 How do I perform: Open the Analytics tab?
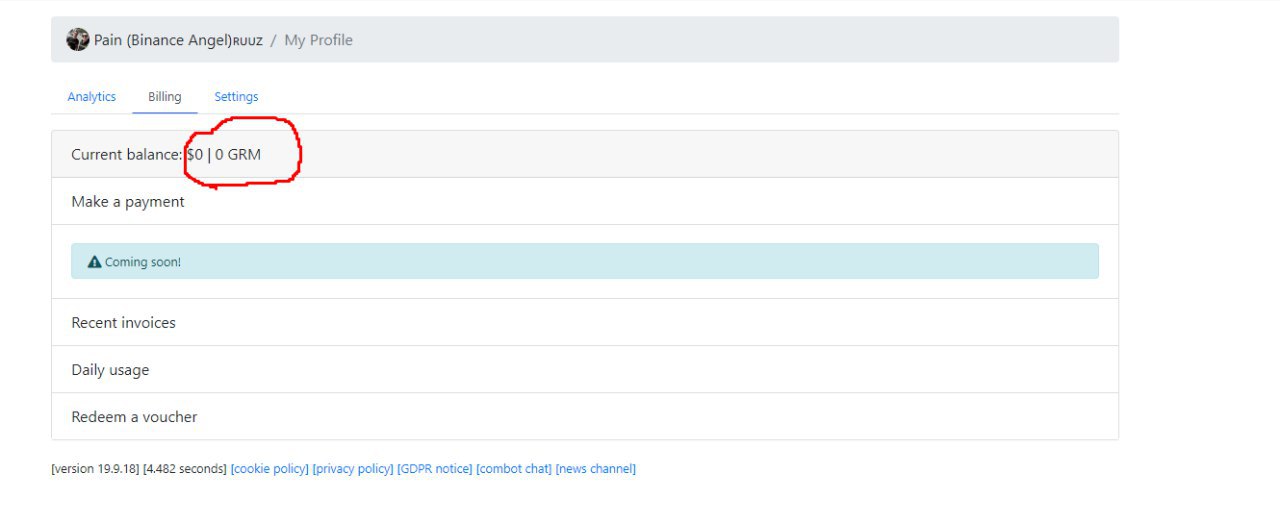tap(92, 97)
